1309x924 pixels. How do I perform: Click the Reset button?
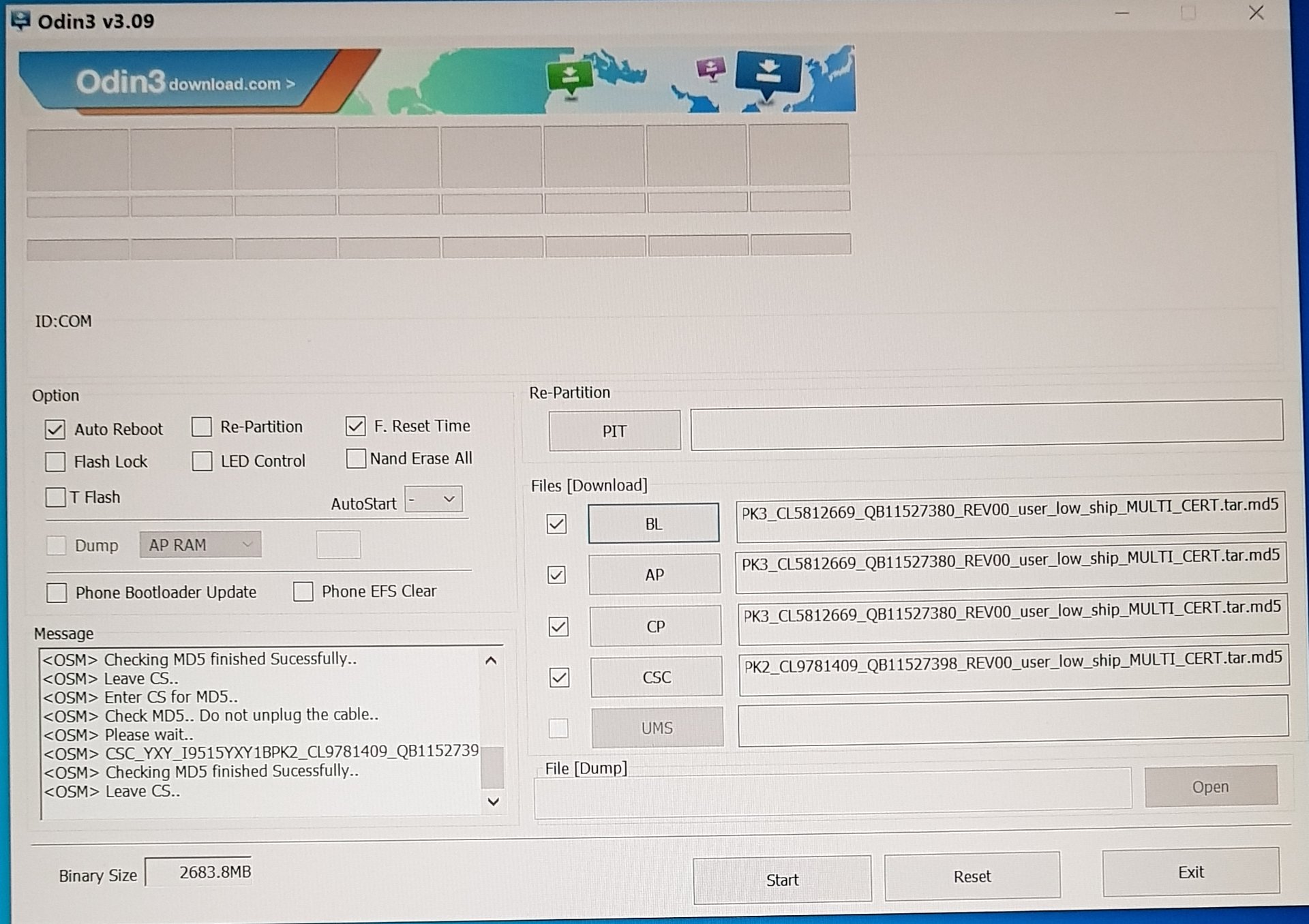click(972, 876)
